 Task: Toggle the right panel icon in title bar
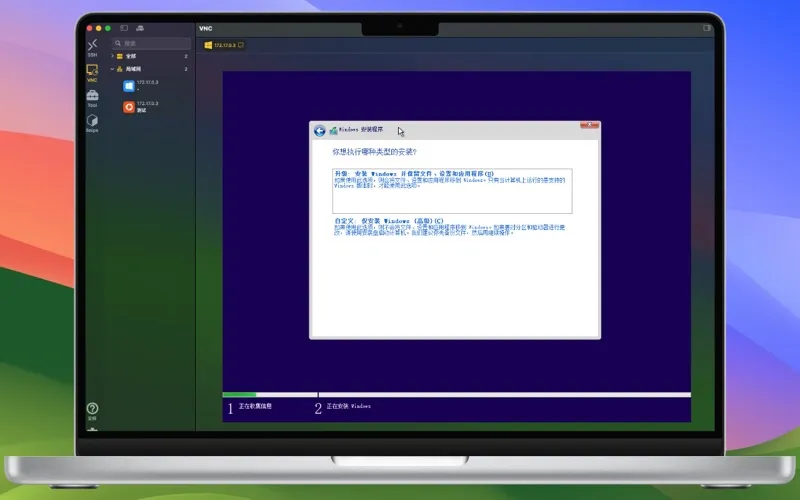[x=707, y=28]
